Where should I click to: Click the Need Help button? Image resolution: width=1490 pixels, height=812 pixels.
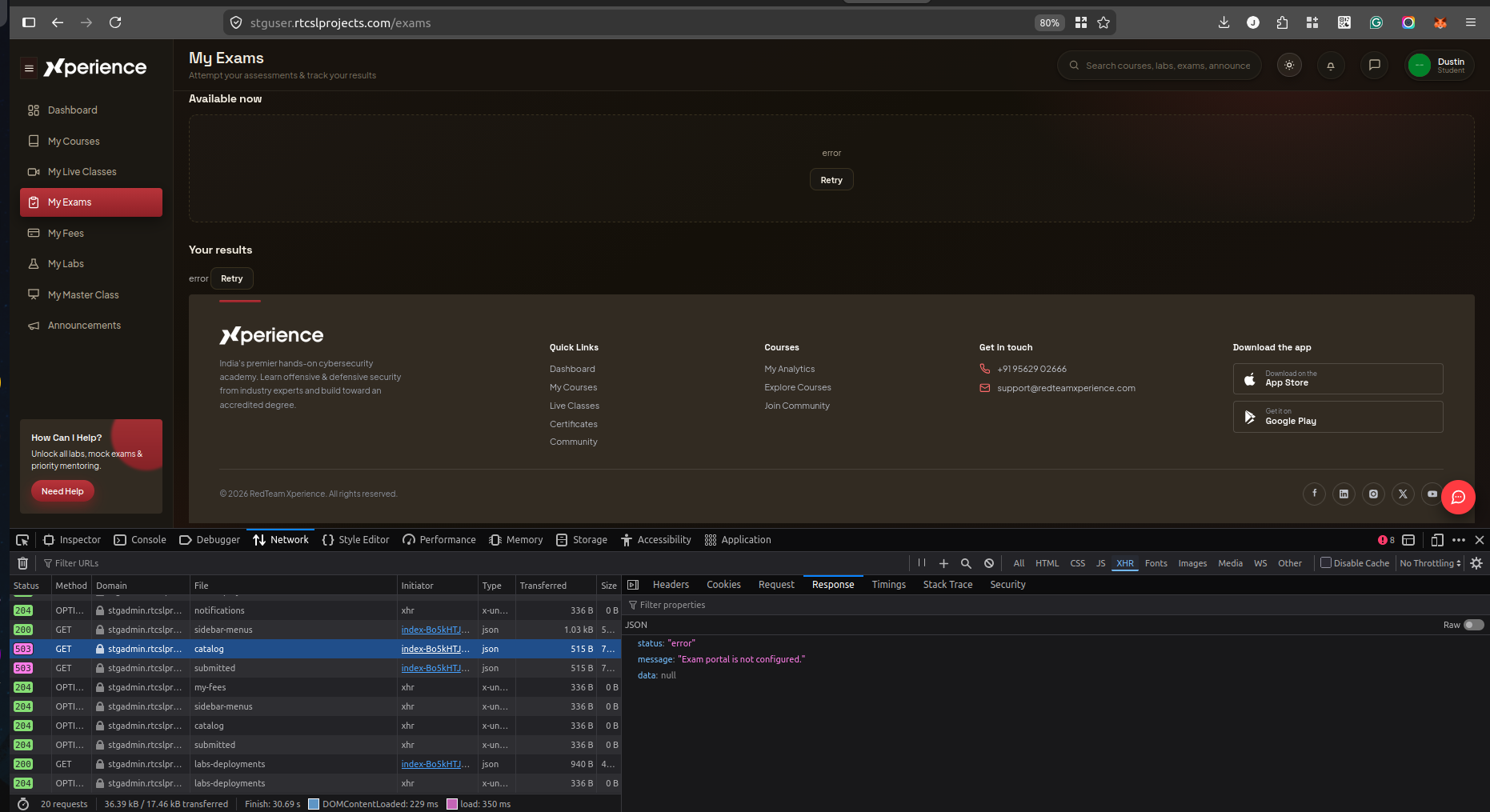tap(62, 491)
